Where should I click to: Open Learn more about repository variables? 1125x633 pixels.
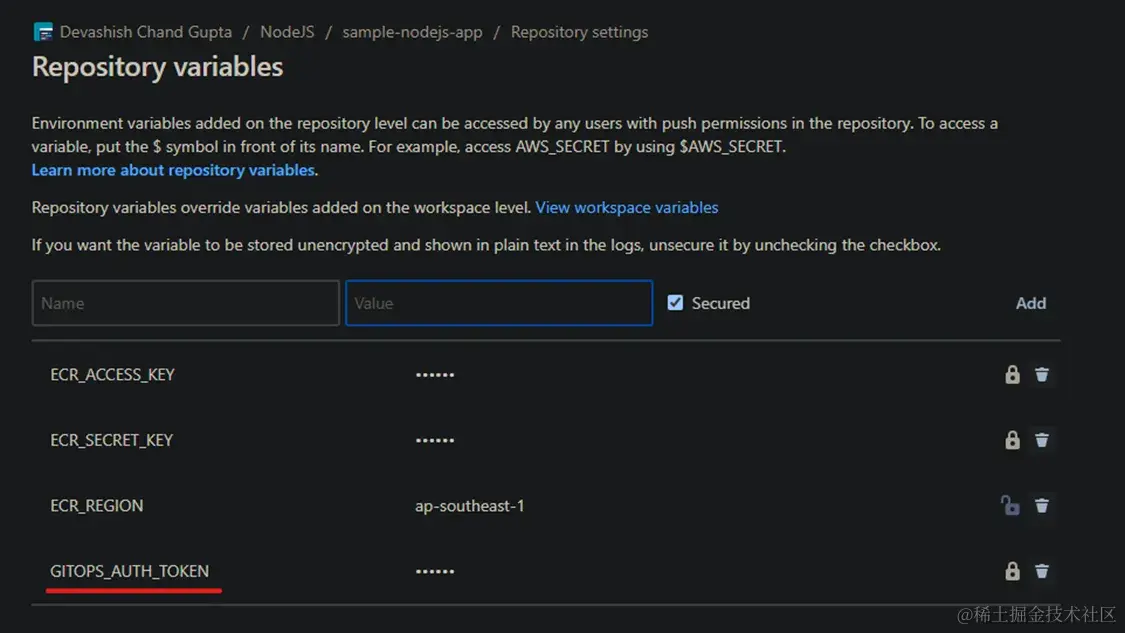tap(173, 170)
